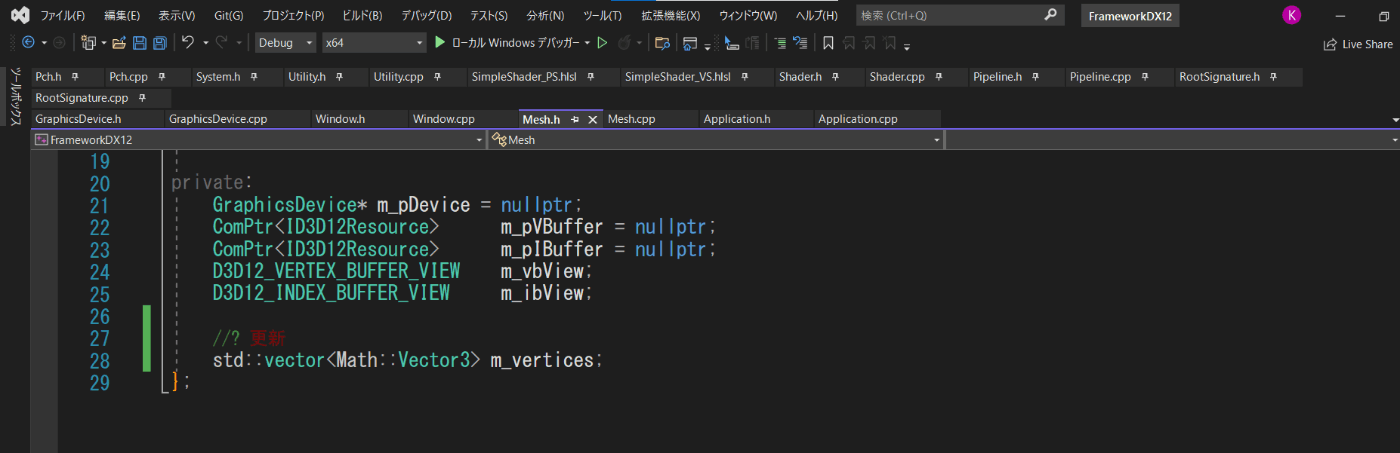The image size is (1400, 453).
Task: Click the private: access specifier line
Action: 213,183
